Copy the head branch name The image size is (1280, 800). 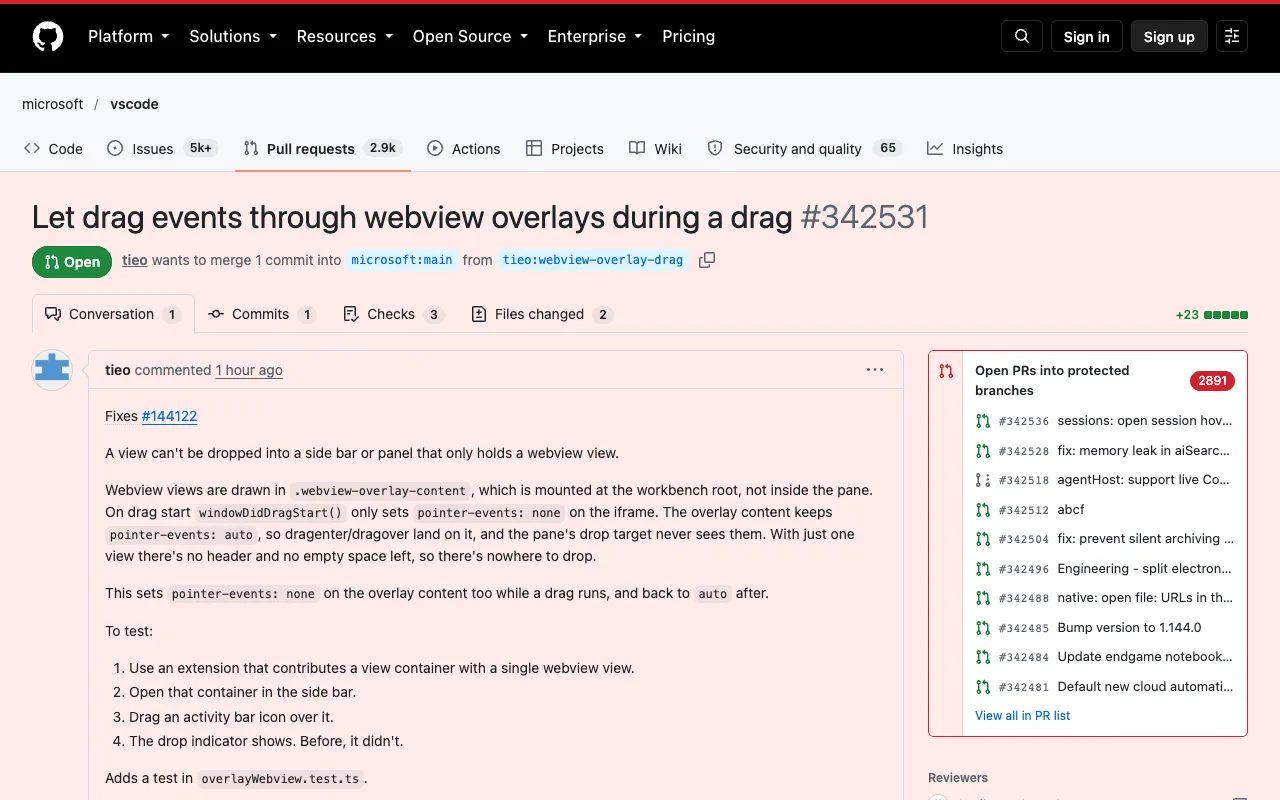tap(707, 260)
